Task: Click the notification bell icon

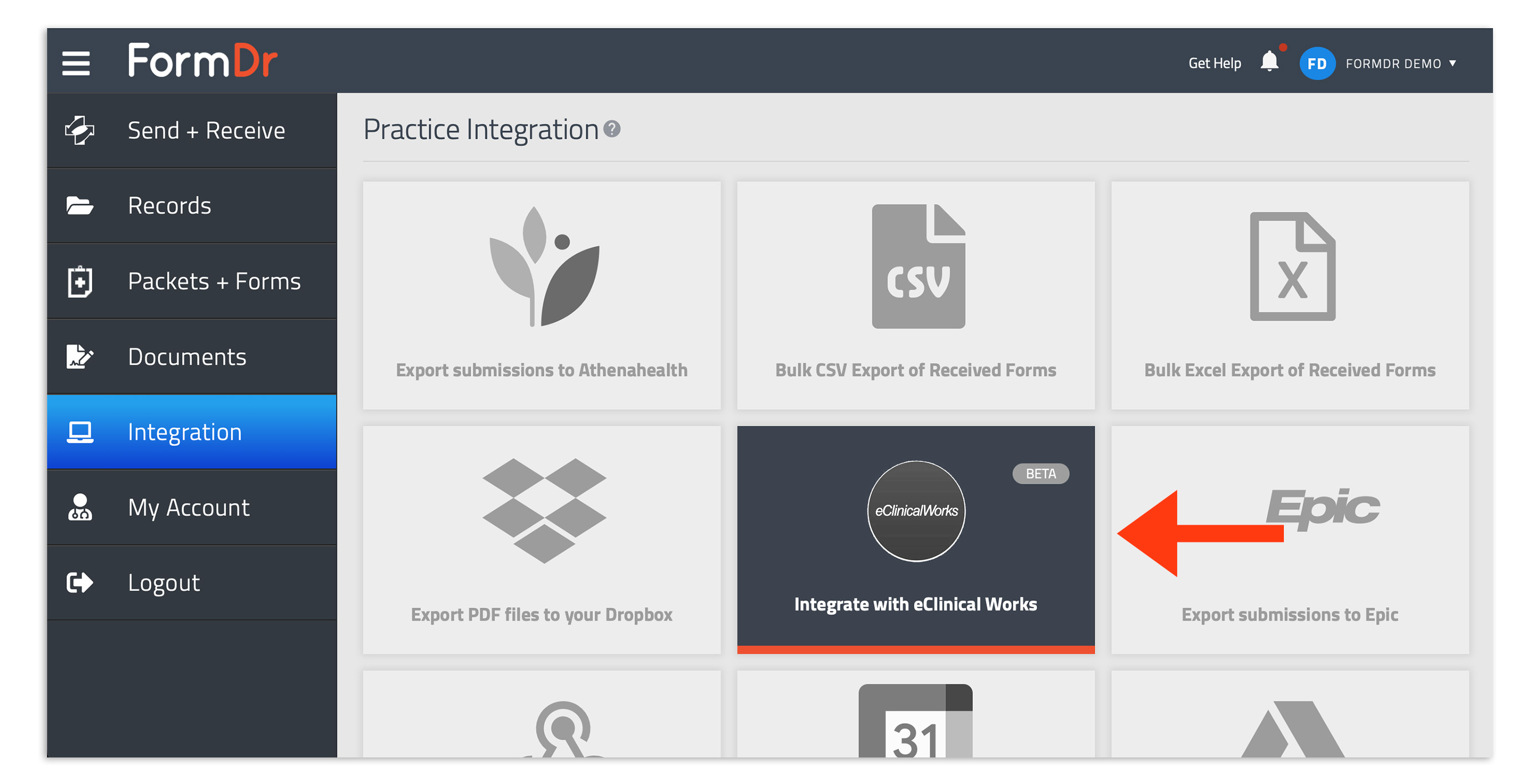Action: [x=1269, y=61]
